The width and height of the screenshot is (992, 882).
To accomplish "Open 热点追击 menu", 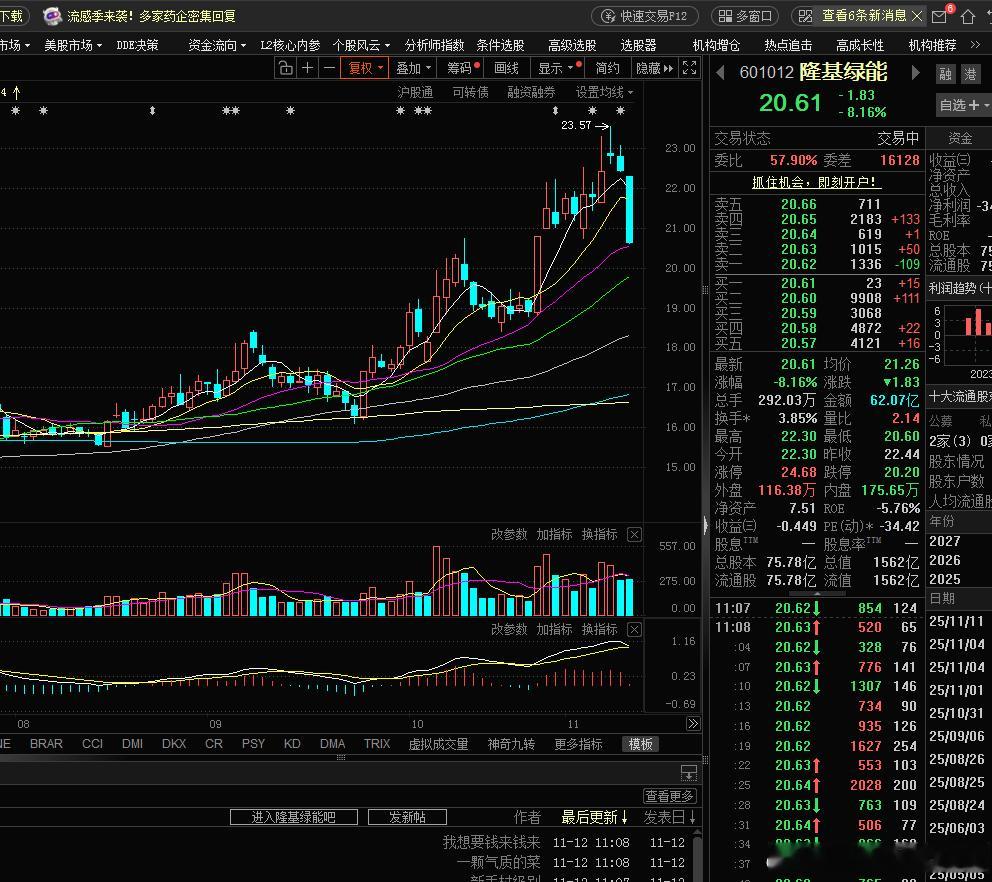I will 788,45.
